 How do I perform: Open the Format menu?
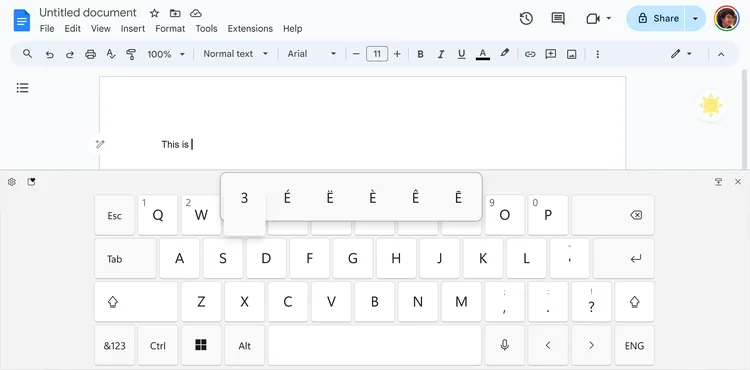[170, 29]
